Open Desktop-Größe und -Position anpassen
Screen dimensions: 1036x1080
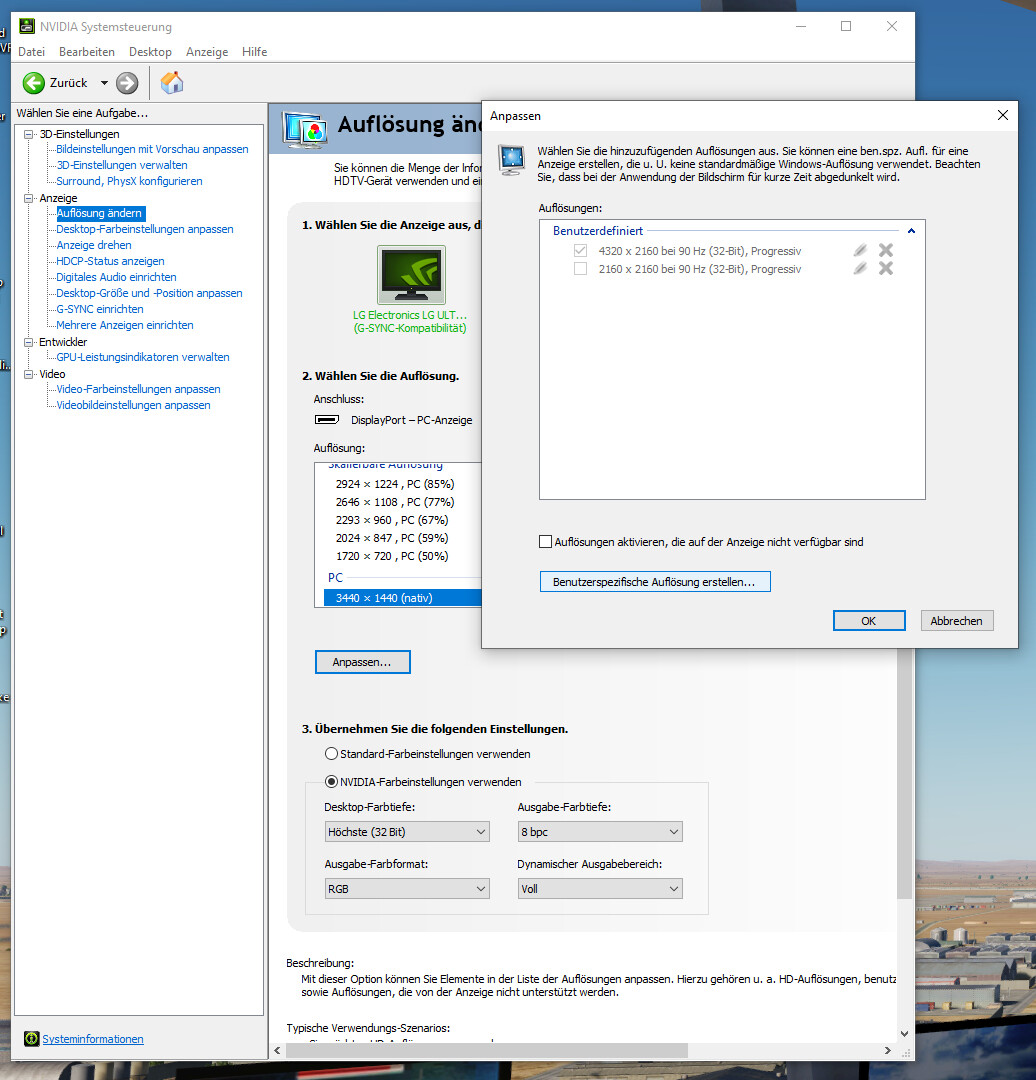[x=149, y=293]
